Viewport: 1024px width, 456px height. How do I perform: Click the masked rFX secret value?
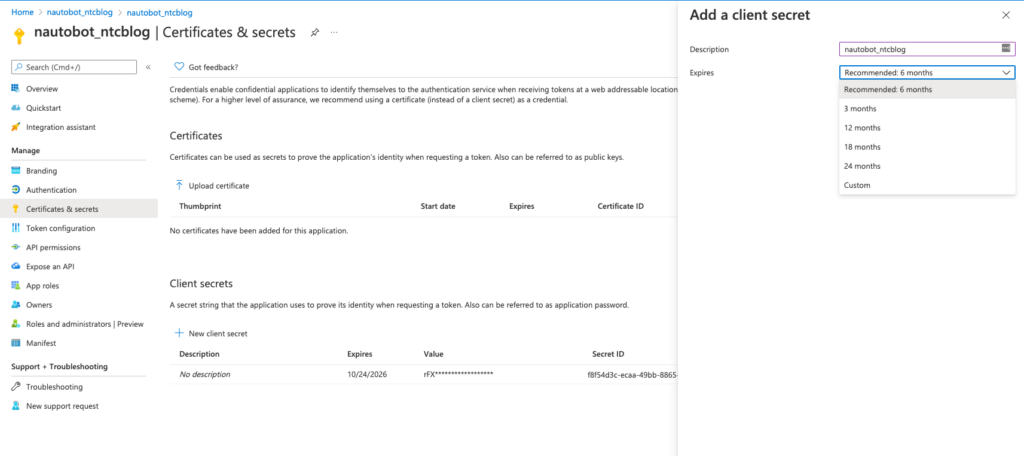[x=458, y=374]
